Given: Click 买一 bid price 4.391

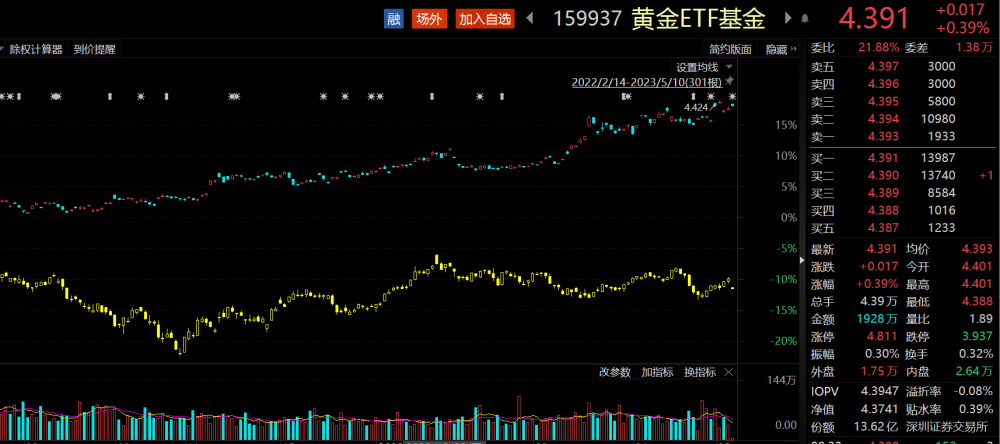Looking at the screenshot, I should click(x=883, y=158).
